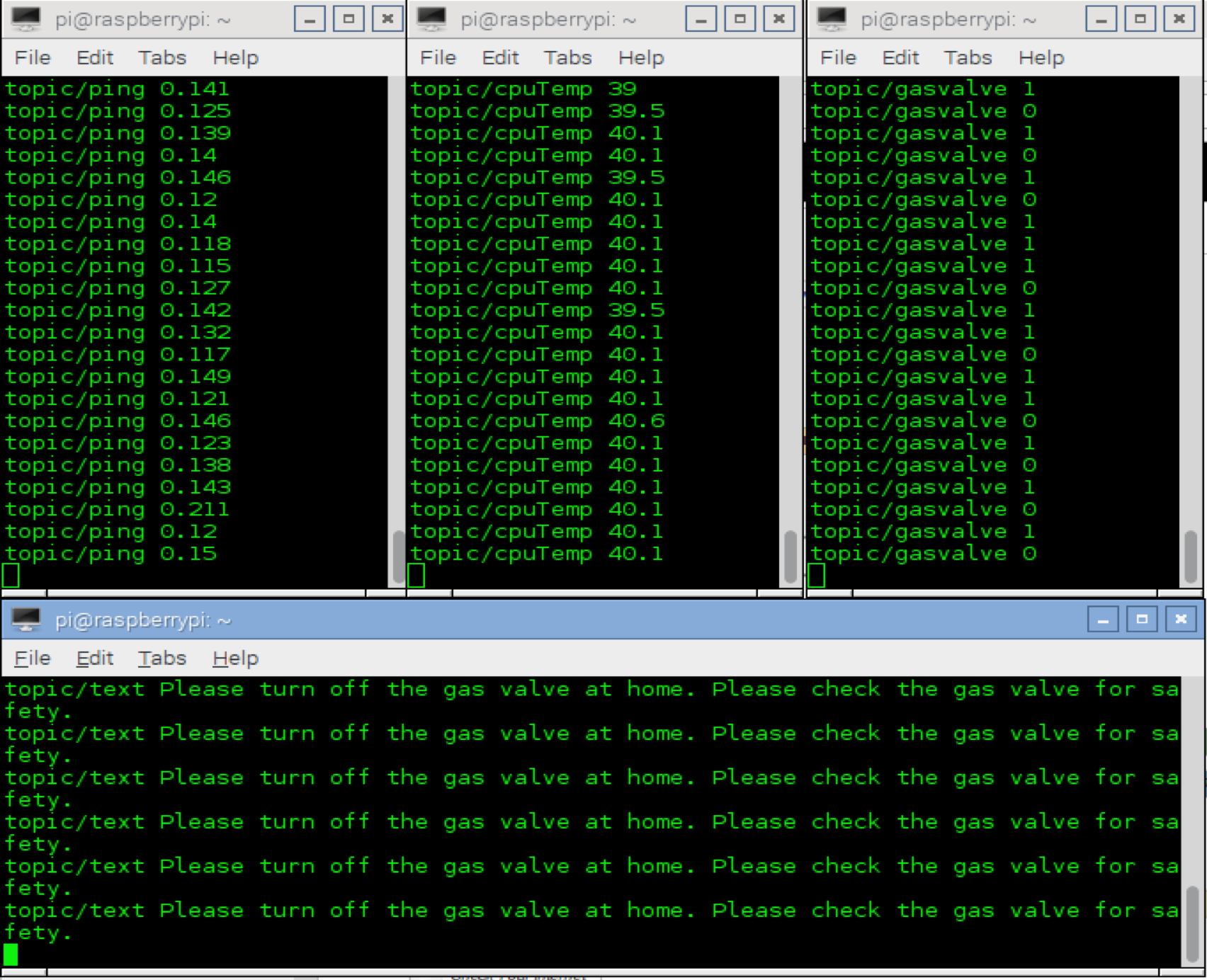
Task: Open Edit menu in topic/text terminal window
Action: (95, 659)
